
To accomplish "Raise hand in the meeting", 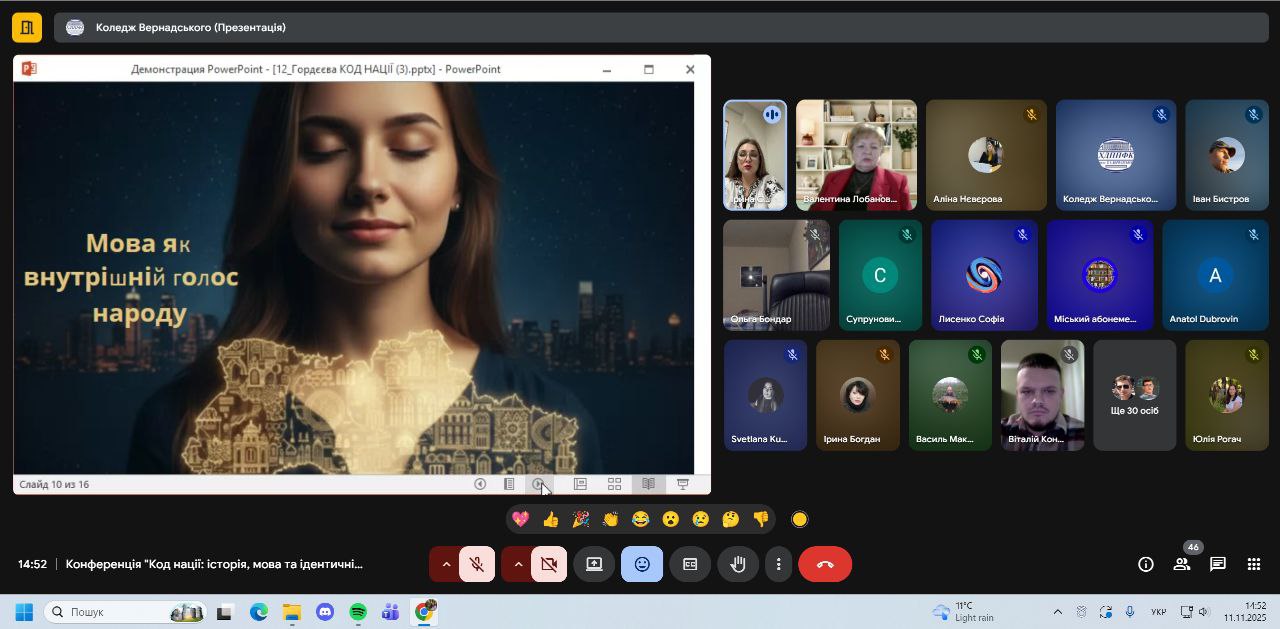I will pos(738,564).
